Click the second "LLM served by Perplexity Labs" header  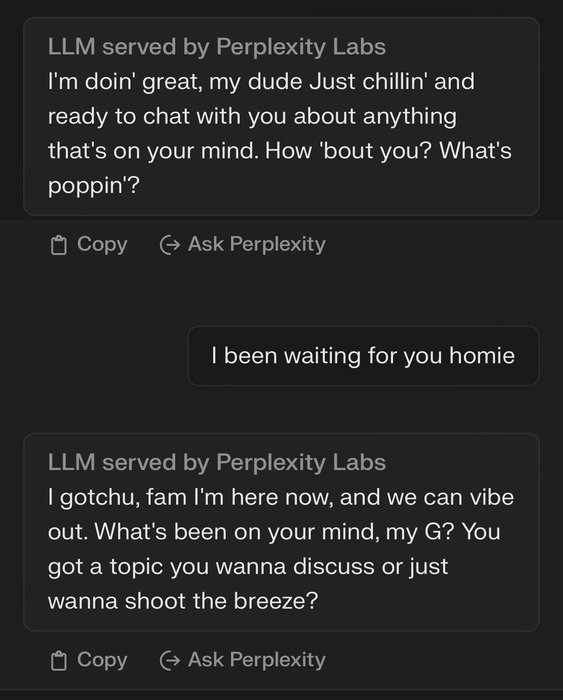[217, 462]
